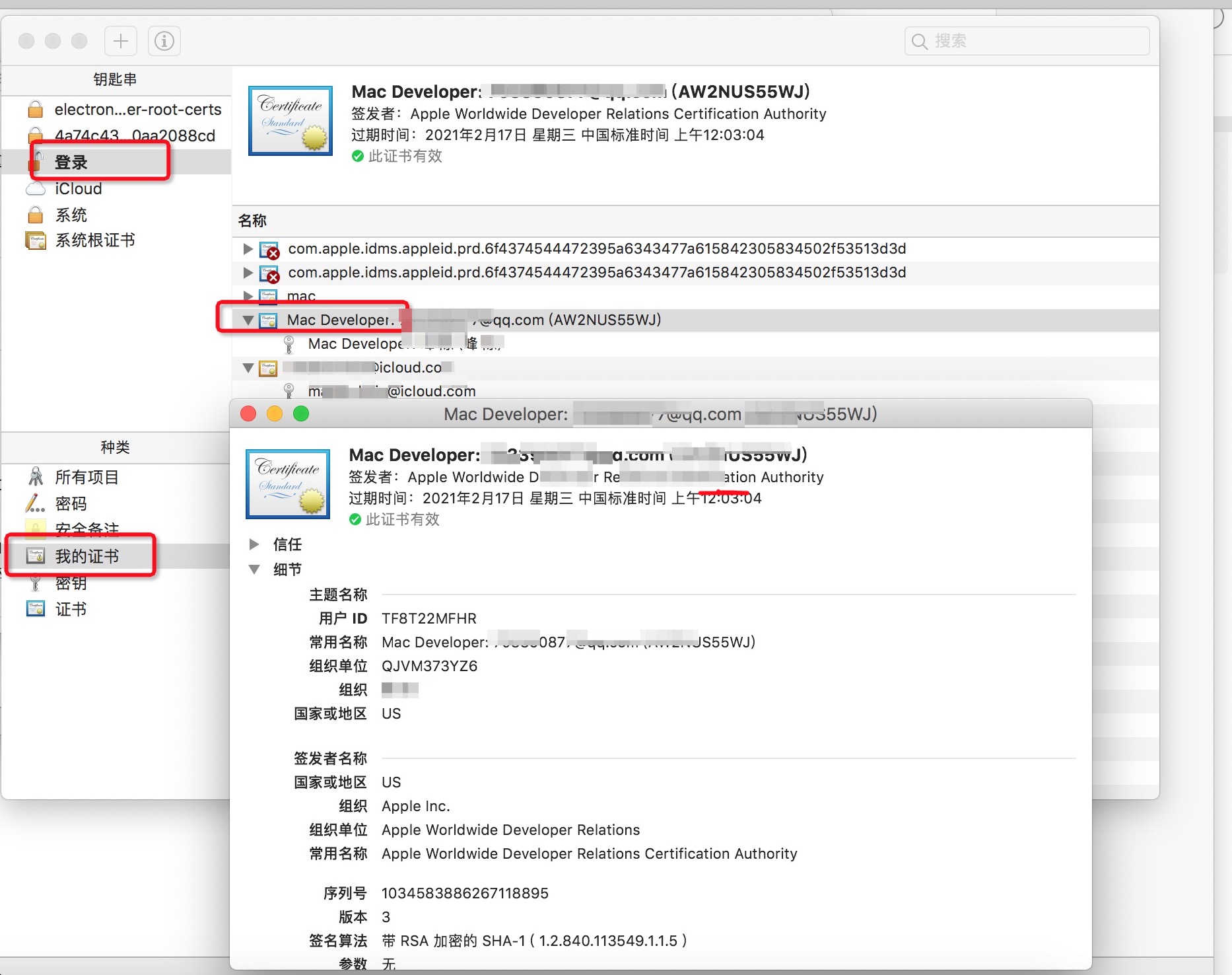Screen dimensions: 1232x975
Task: Minimize the Mac Developer detail window
Action: (x=275, y=414)
